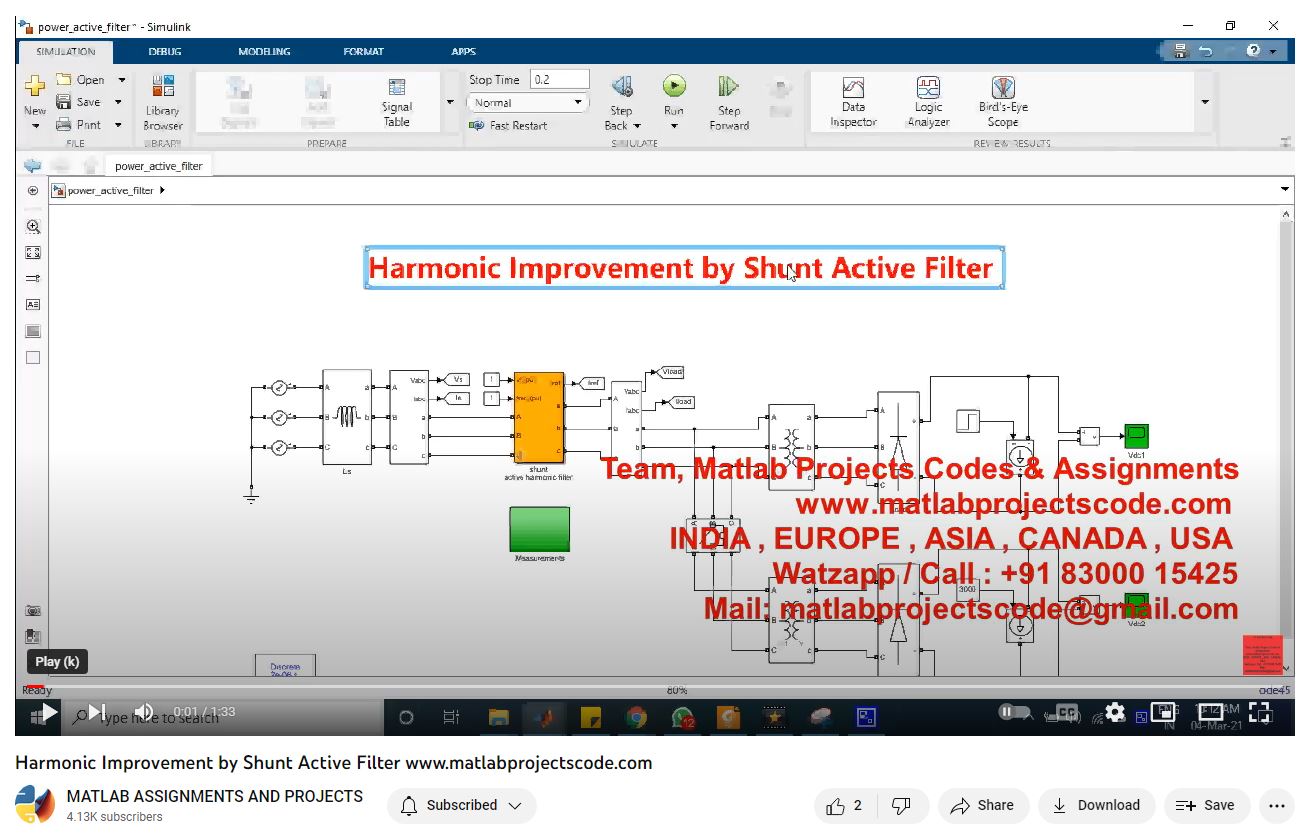The width and height of the screenshot is (1307, 836).
Task: Open the Apps ribbon tab
Action: click(463, 52)
